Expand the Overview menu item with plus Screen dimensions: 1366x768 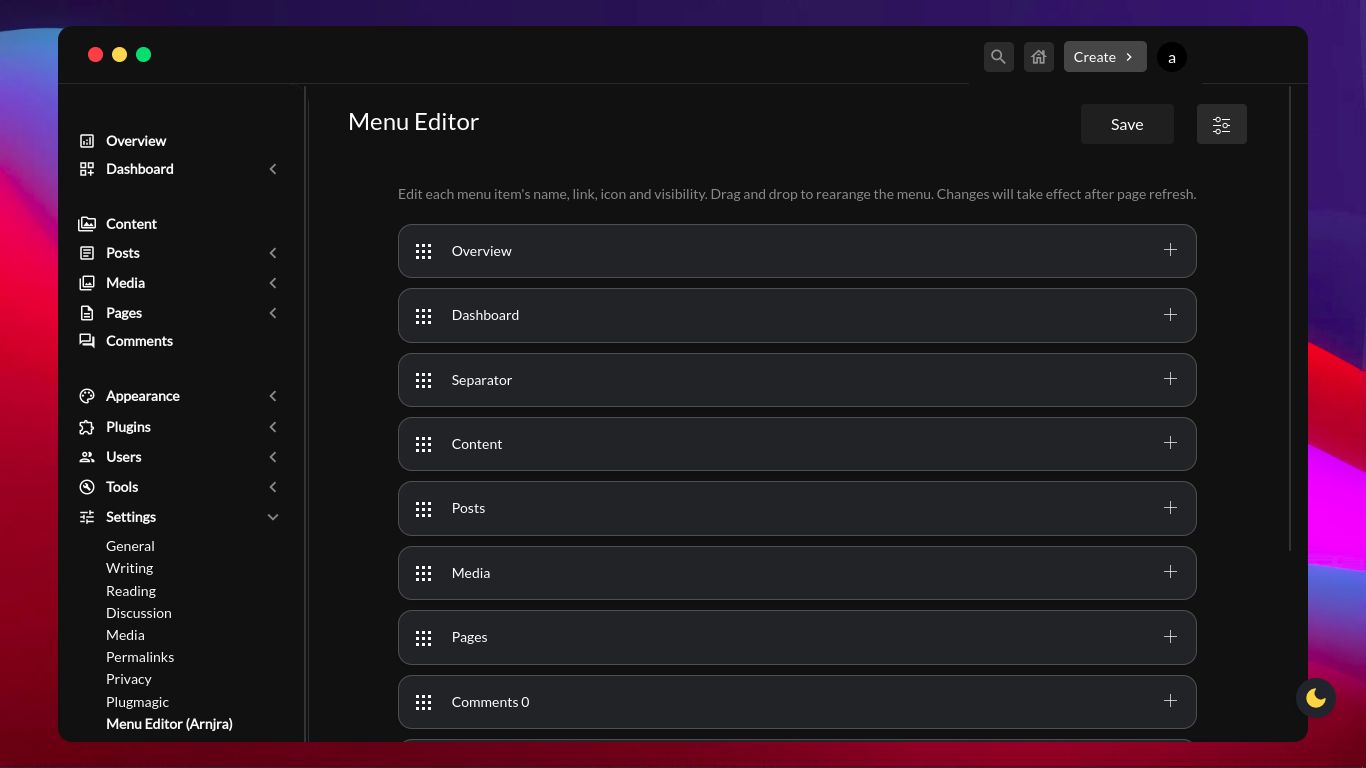1170,250
